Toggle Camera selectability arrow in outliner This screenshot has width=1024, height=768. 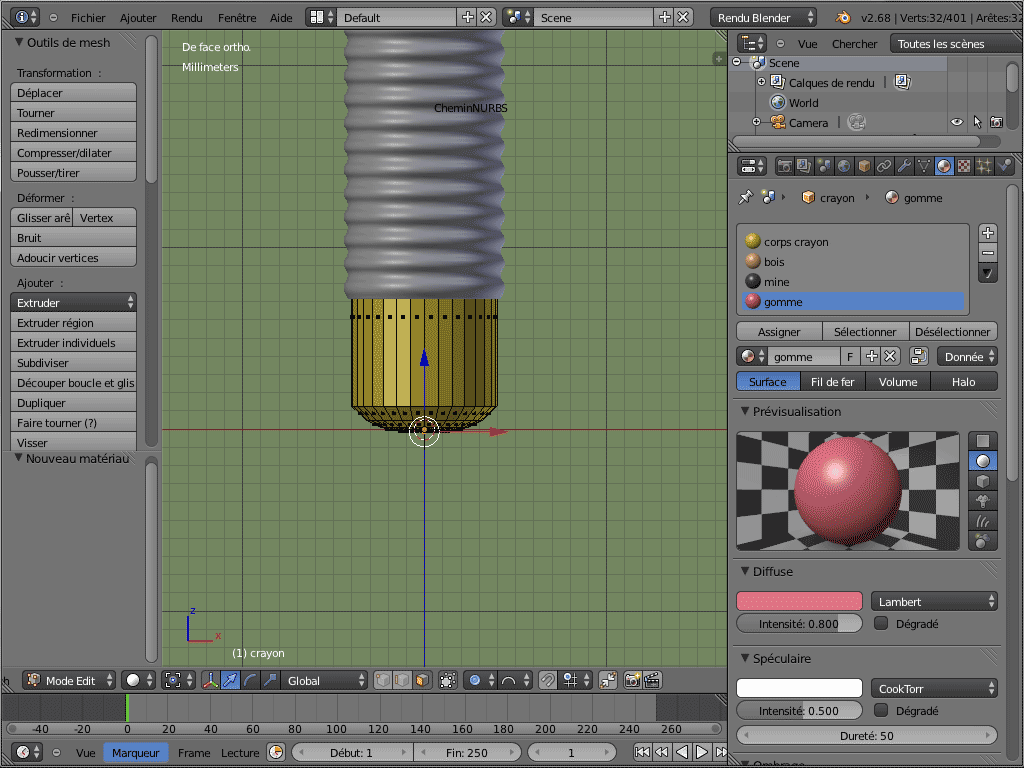pyautogui.click(x=978, y=122)
